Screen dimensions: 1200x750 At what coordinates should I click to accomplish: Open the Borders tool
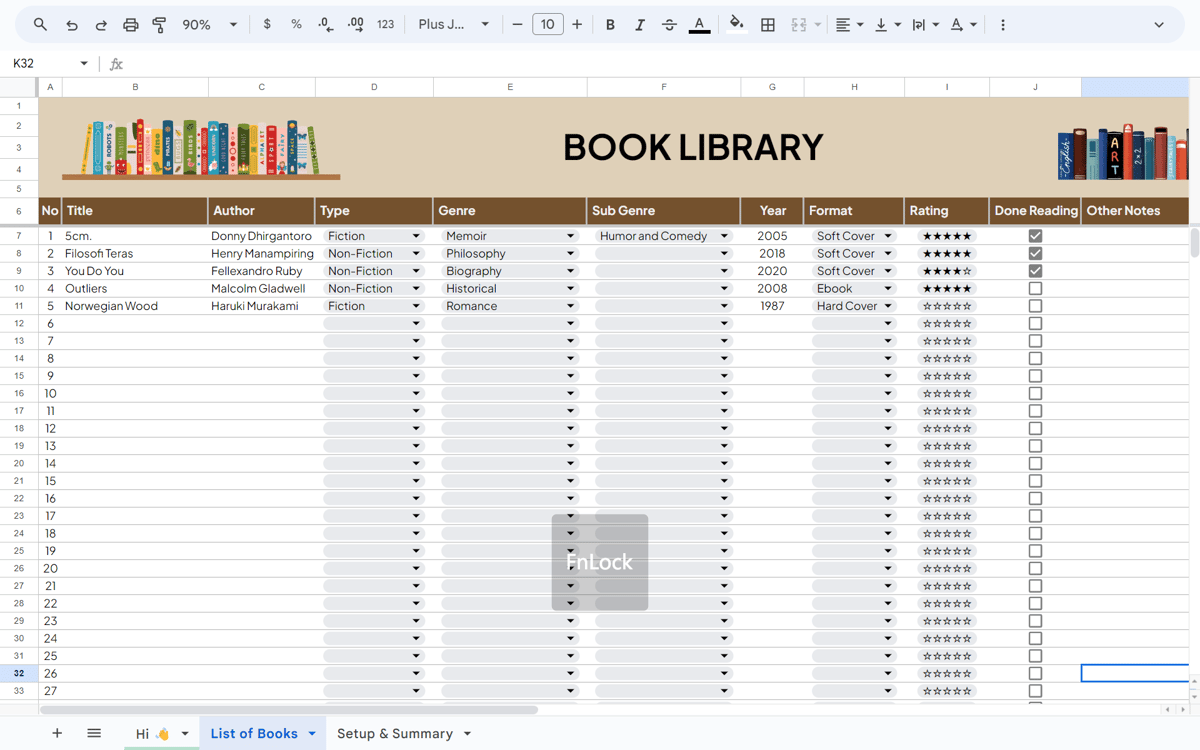click(x=768, y=25)
